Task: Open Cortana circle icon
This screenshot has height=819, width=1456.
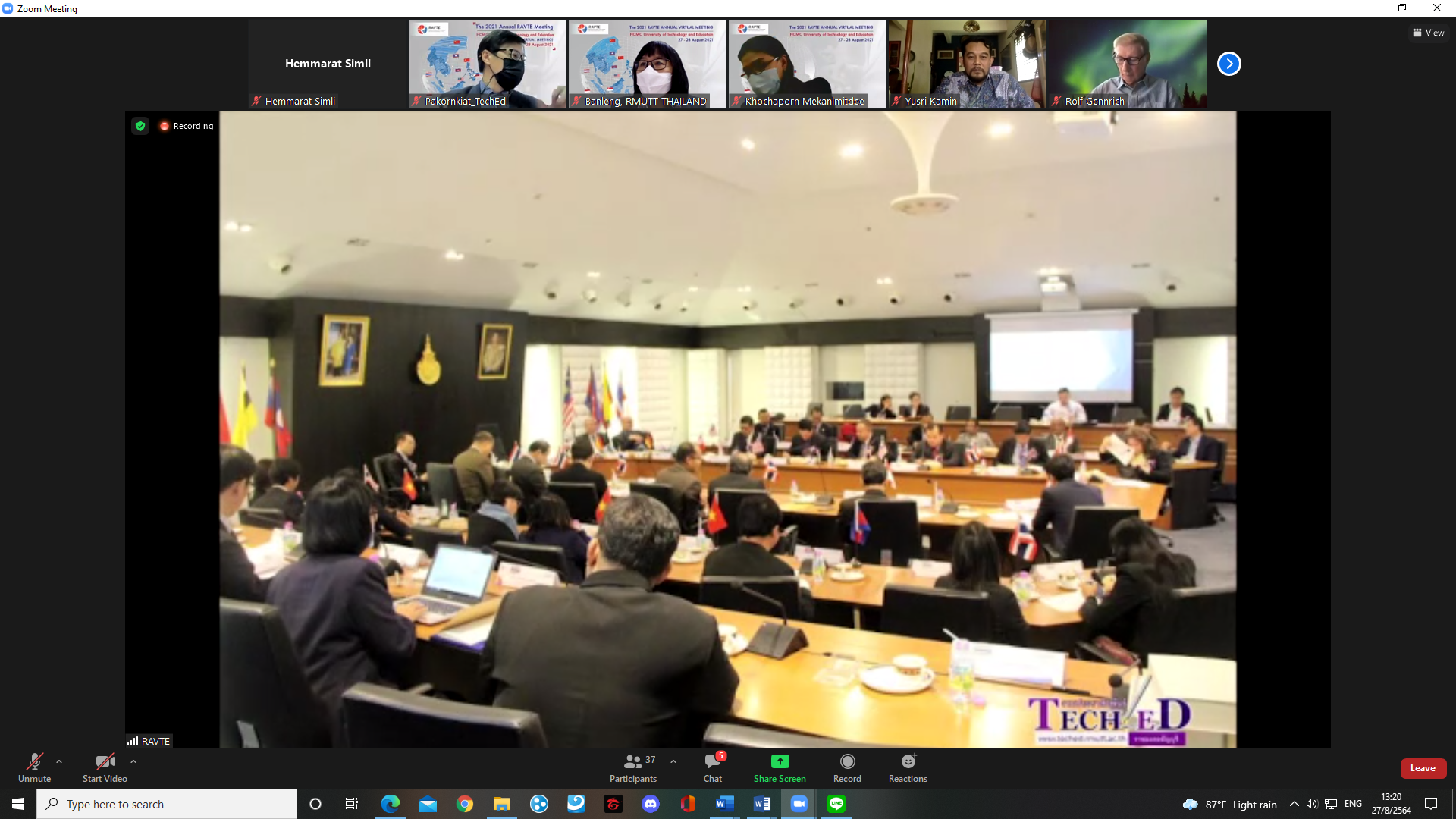Action: pos(315,804)
